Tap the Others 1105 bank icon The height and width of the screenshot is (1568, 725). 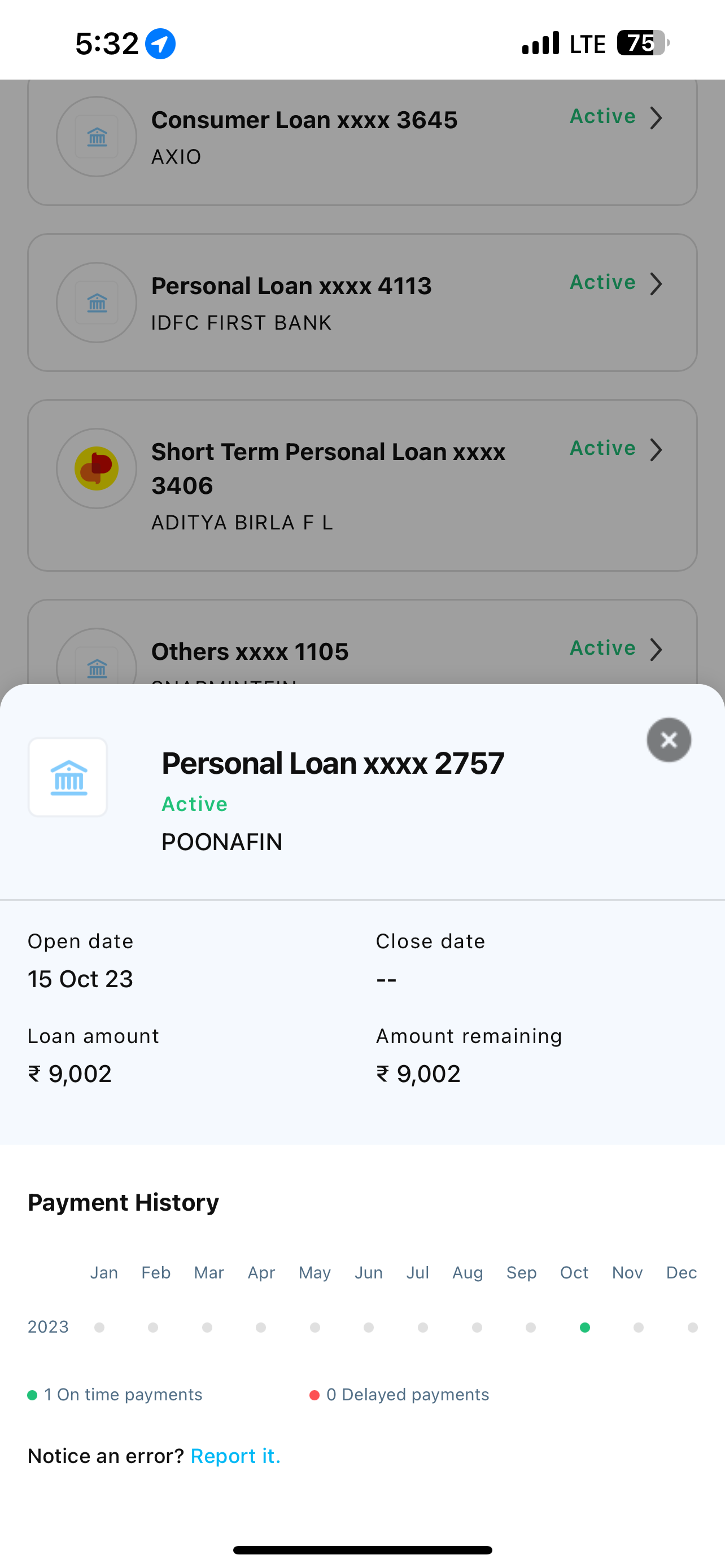[x=96, y=667]
